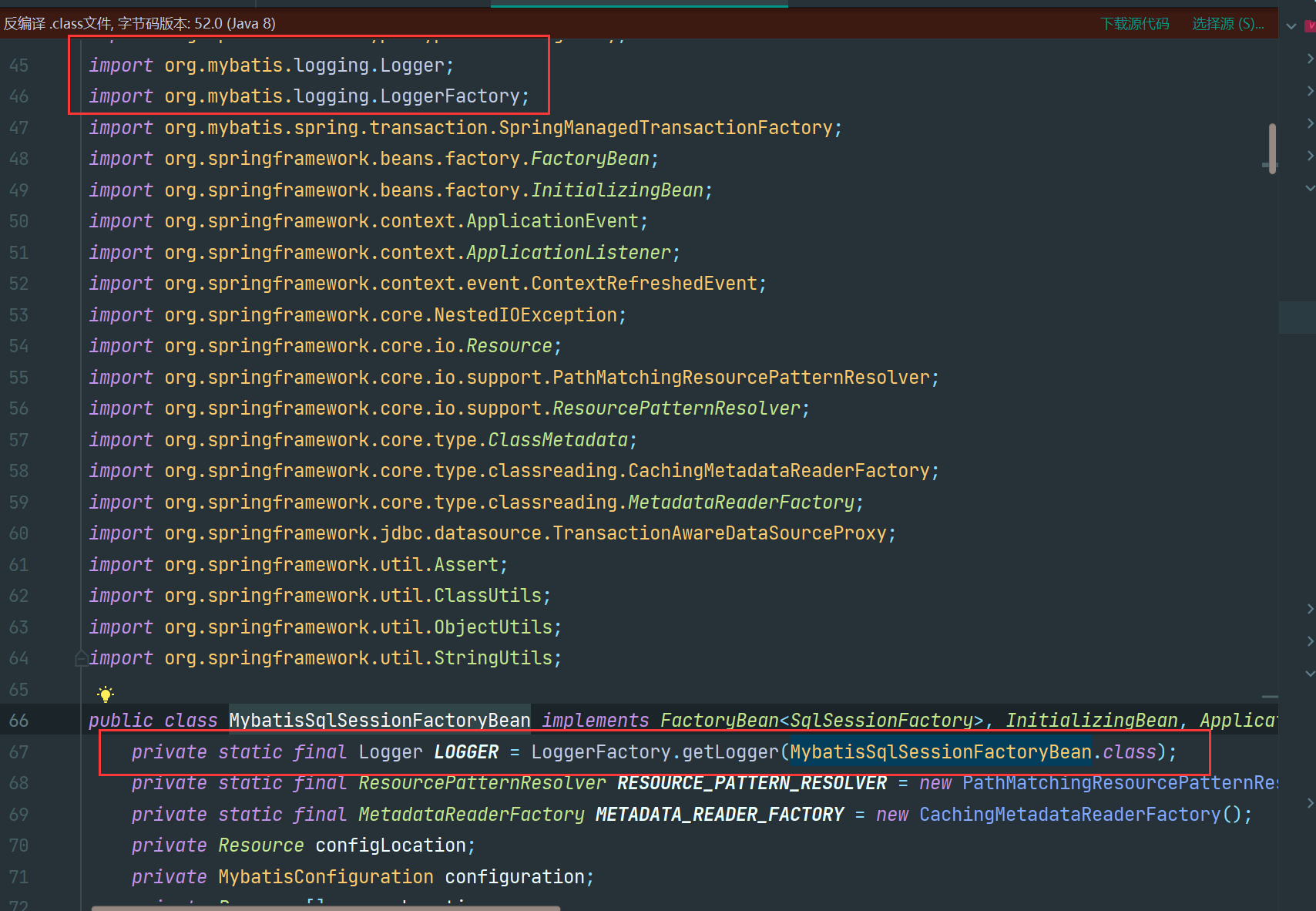The width and height of the screenshot is (1316, 911).
Task: Click the RESOURCE_PATTERN_RESOLVER constant name
Action: (751, 783)
